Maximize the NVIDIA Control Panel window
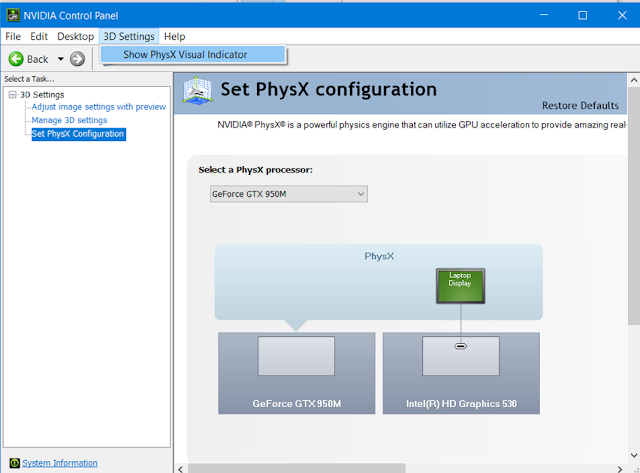 tap(582, 15)
